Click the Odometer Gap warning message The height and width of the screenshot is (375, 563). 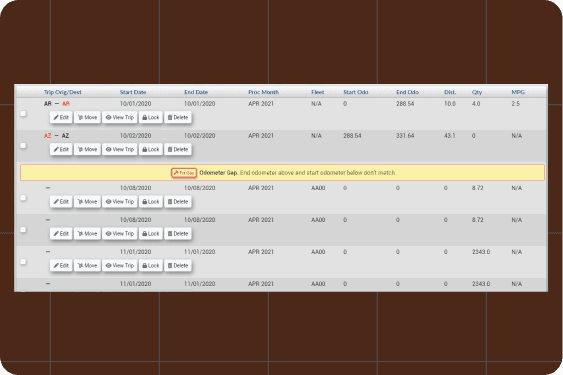298,173
